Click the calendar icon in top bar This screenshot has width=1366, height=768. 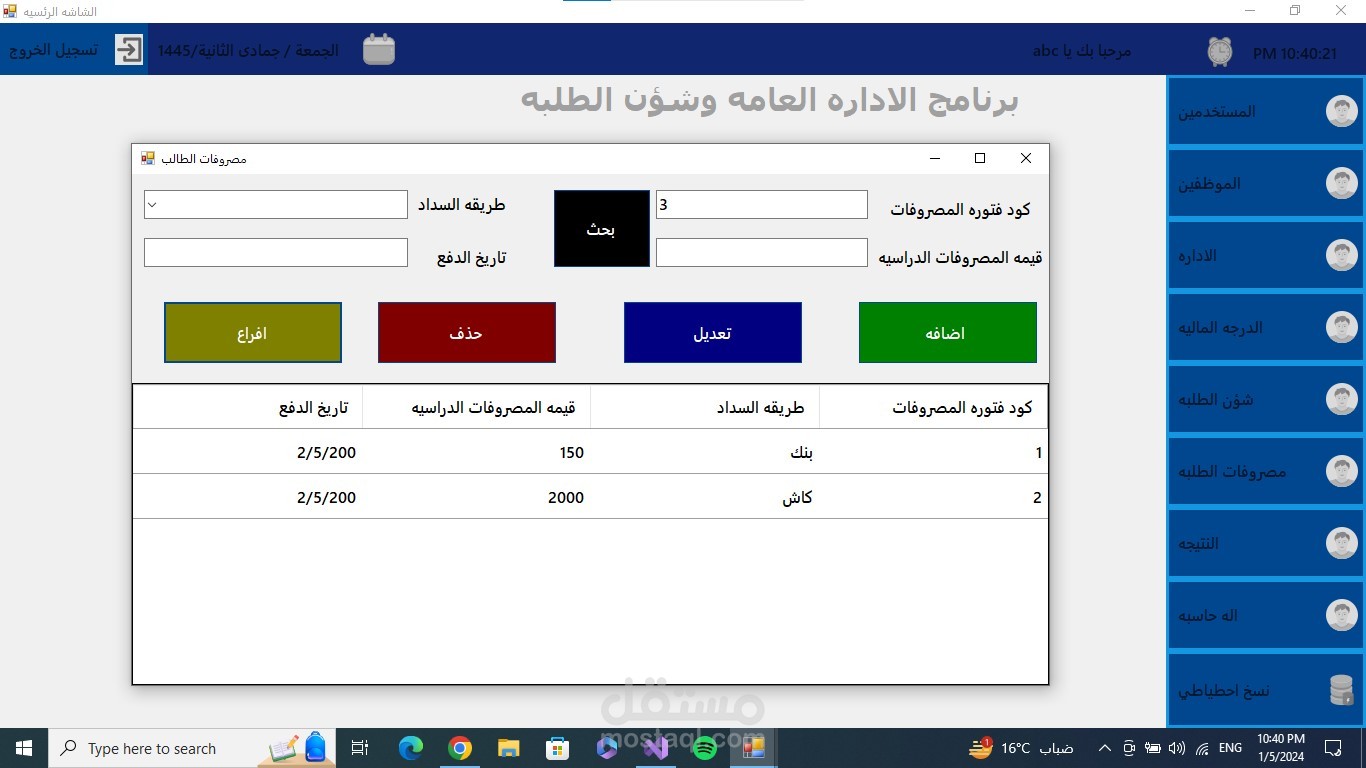379,50
